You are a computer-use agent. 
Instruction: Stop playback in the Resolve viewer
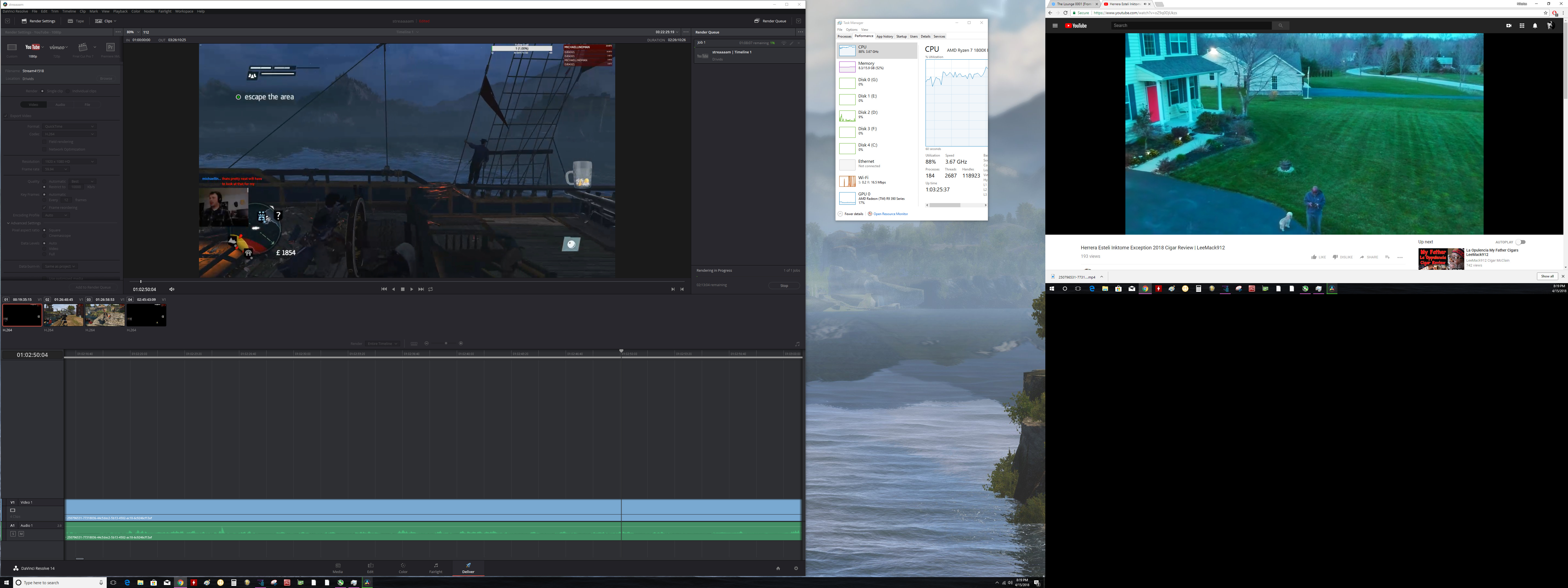click(x=402, y=289)
